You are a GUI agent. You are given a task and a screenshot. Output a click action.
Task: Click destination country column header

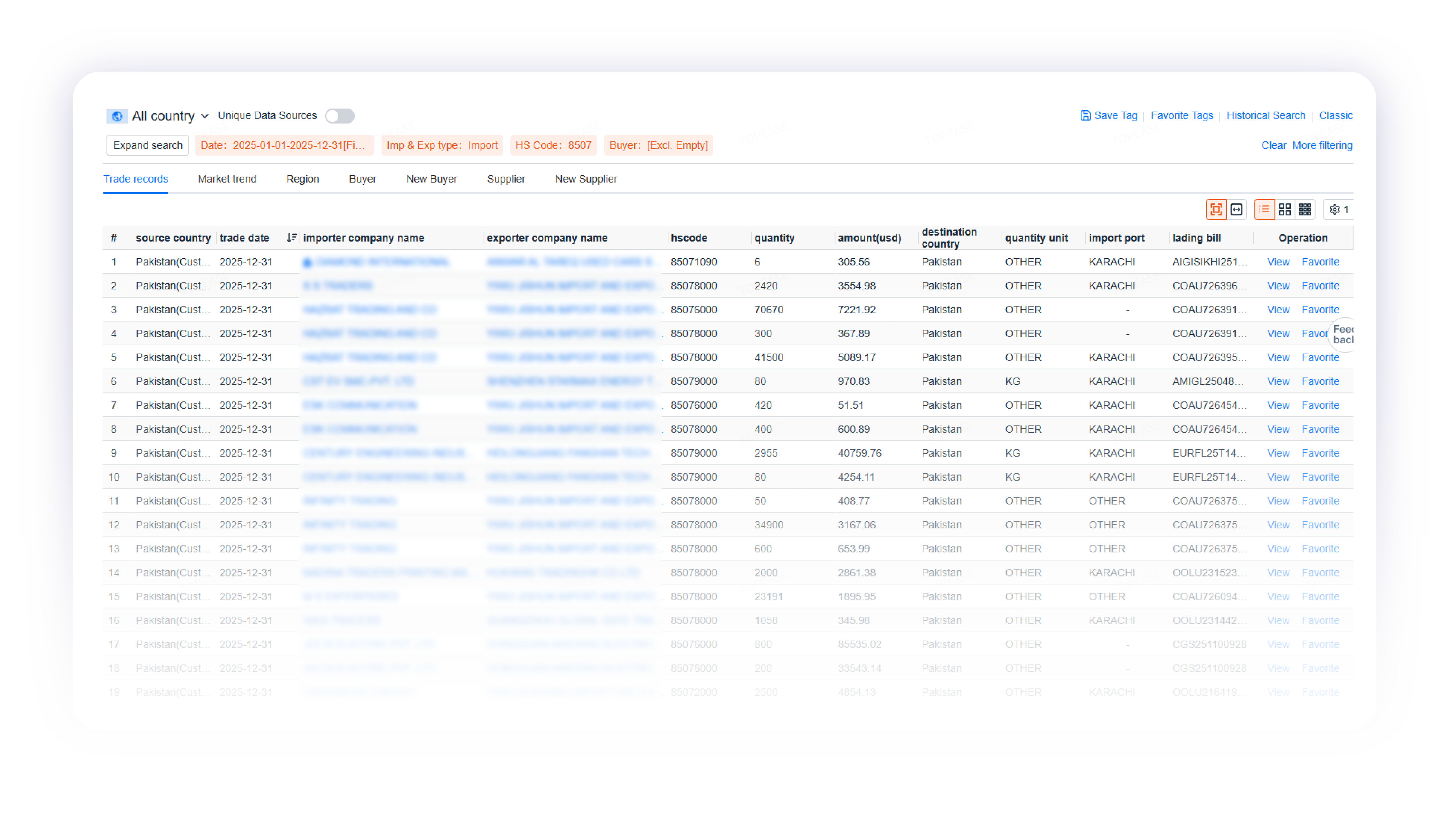pos(949,238)
